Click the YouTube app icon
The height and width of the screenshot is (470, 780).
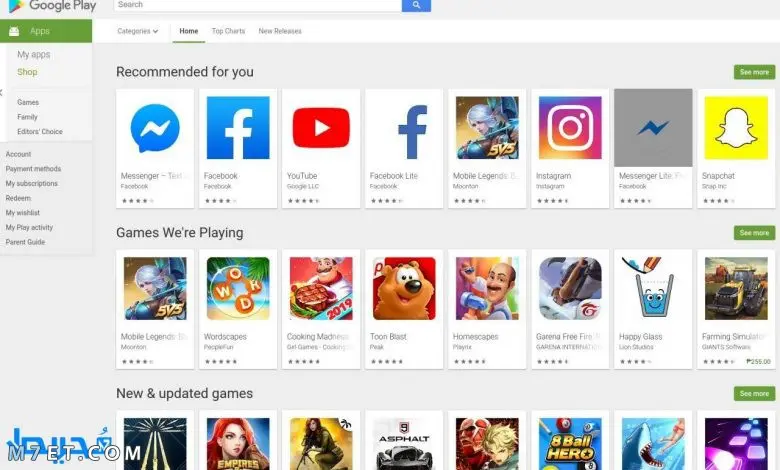coord(321,128)
